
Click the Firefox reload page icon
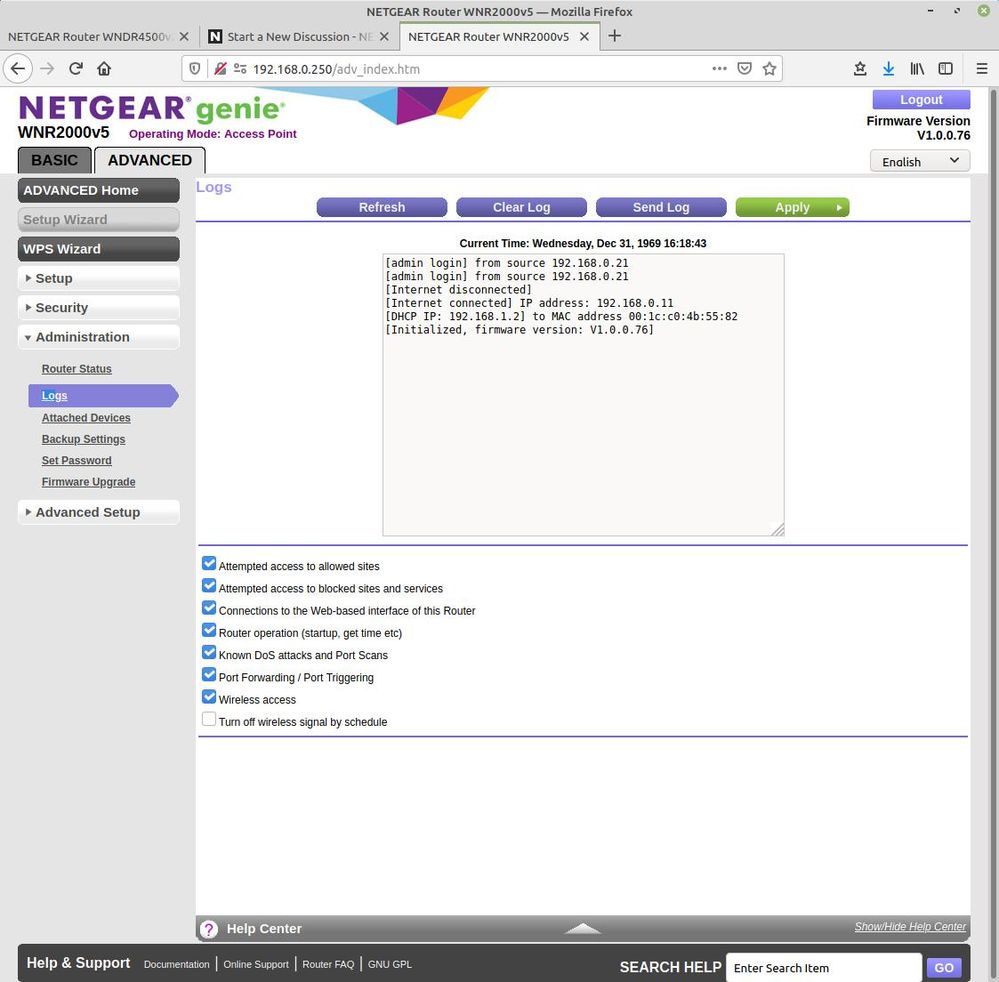click(x=75, y=69)
